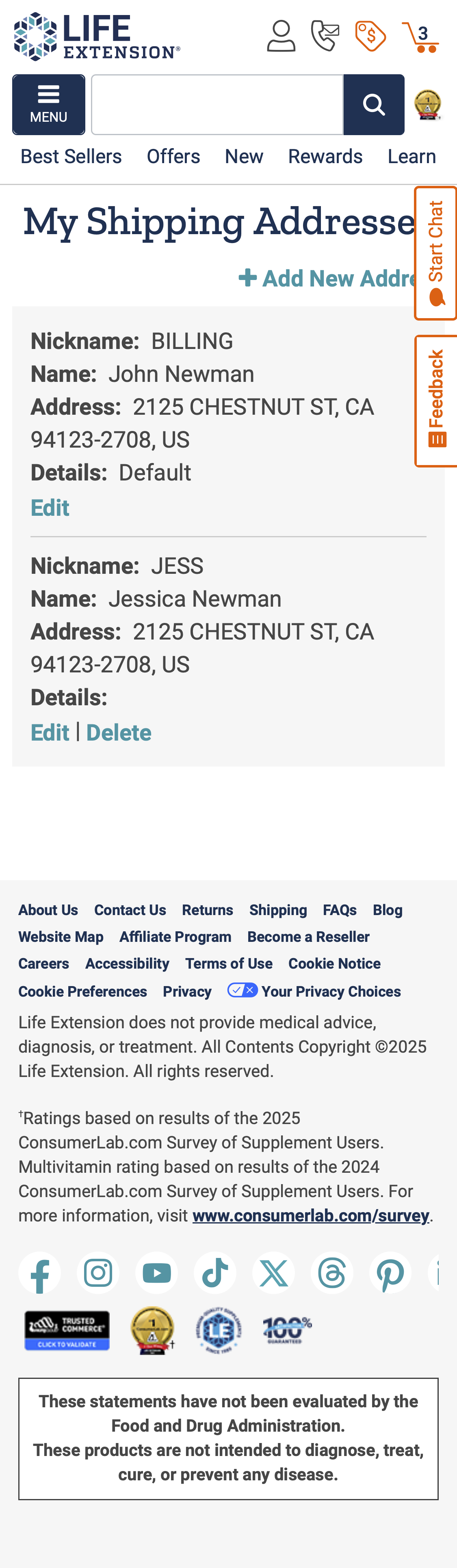Open the orange offers tag icon
Screen dimensions: 457x1568
coord(370,37)
